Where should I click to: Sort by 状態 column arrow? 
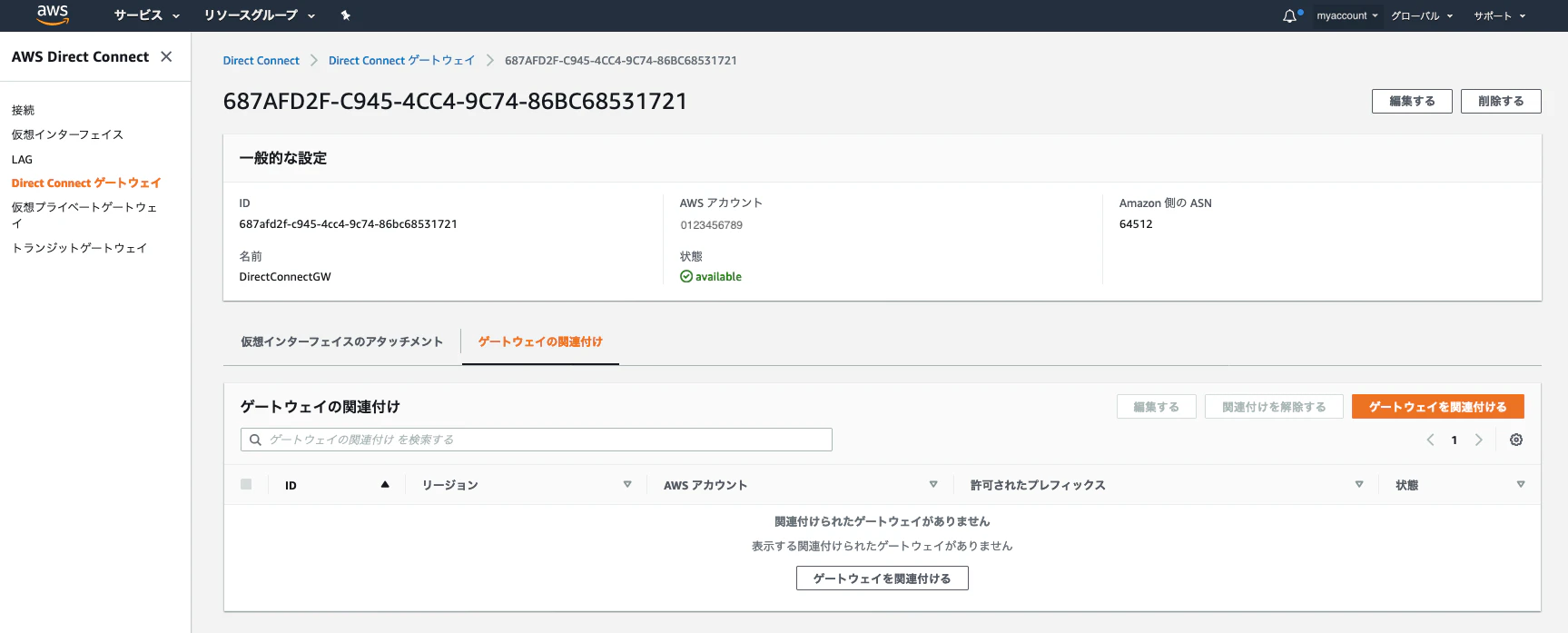click(1521, 484)
